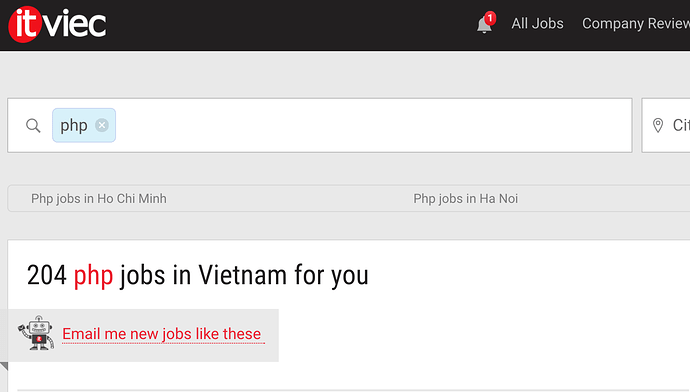Open the All Jobs menu
Viewport: 690px width, 392px height.
(537, 23)
